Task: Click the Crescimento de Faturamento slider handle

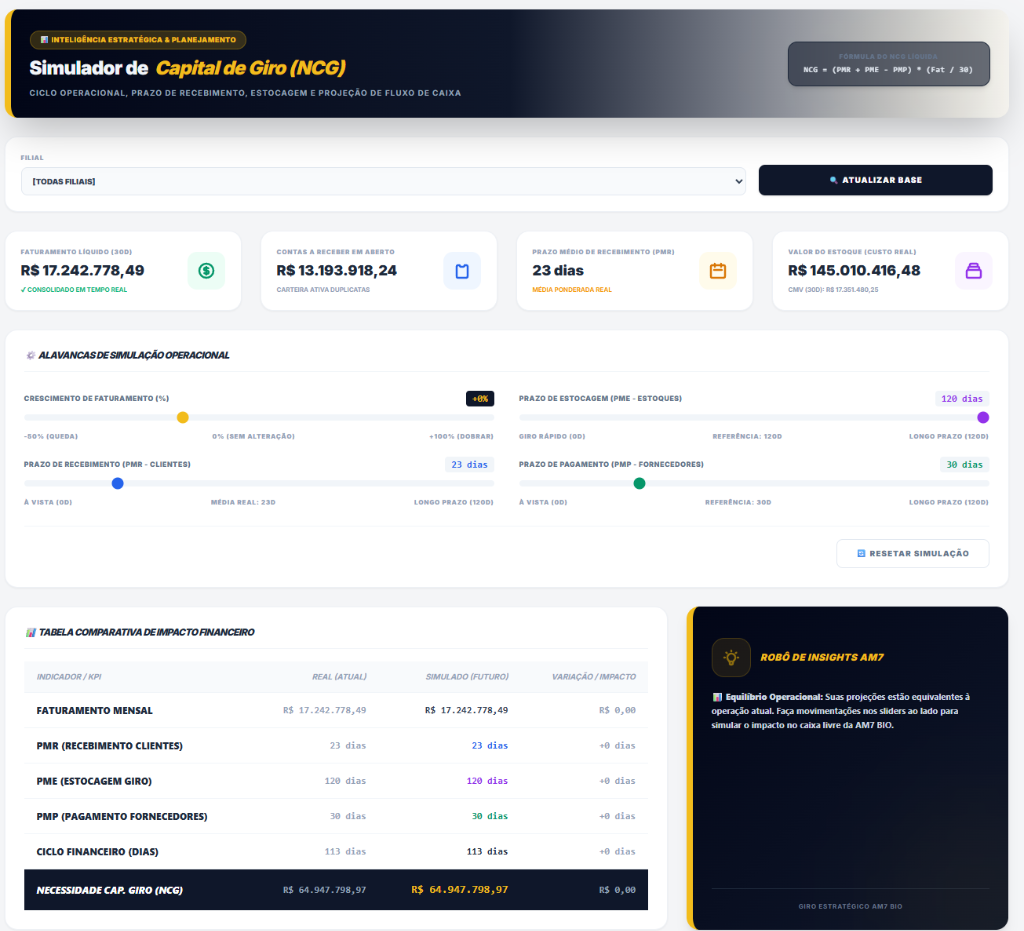Action: pos(183,418)
